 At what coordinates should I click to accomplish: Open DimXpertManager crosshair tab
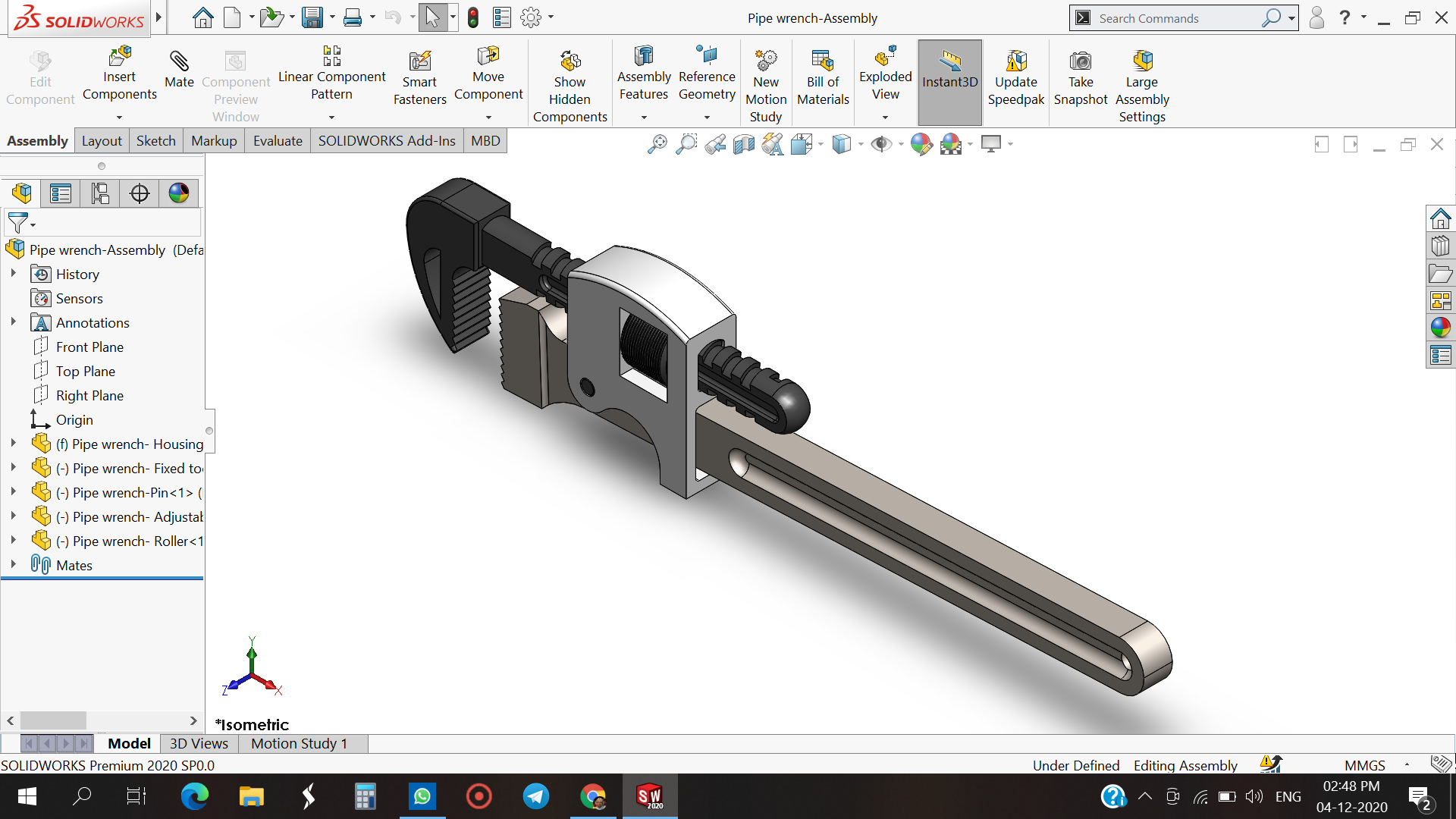click(x=140, y=193)
